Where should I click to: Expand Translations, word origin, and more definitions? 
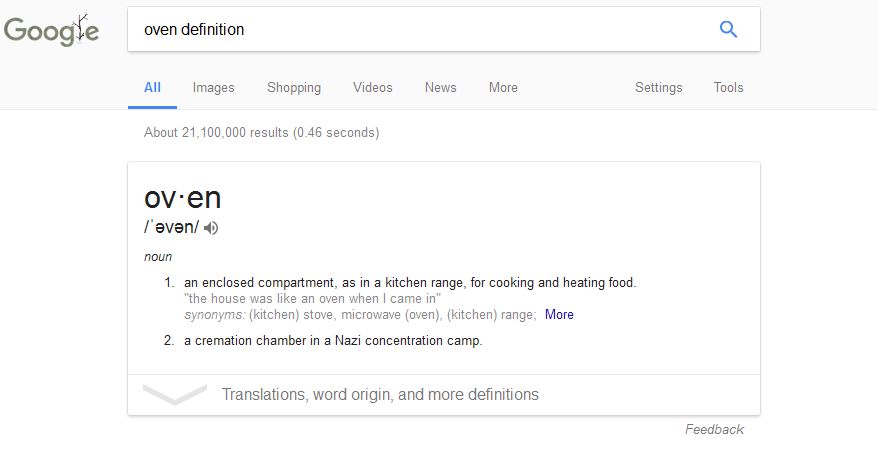[x=380, y=394]
